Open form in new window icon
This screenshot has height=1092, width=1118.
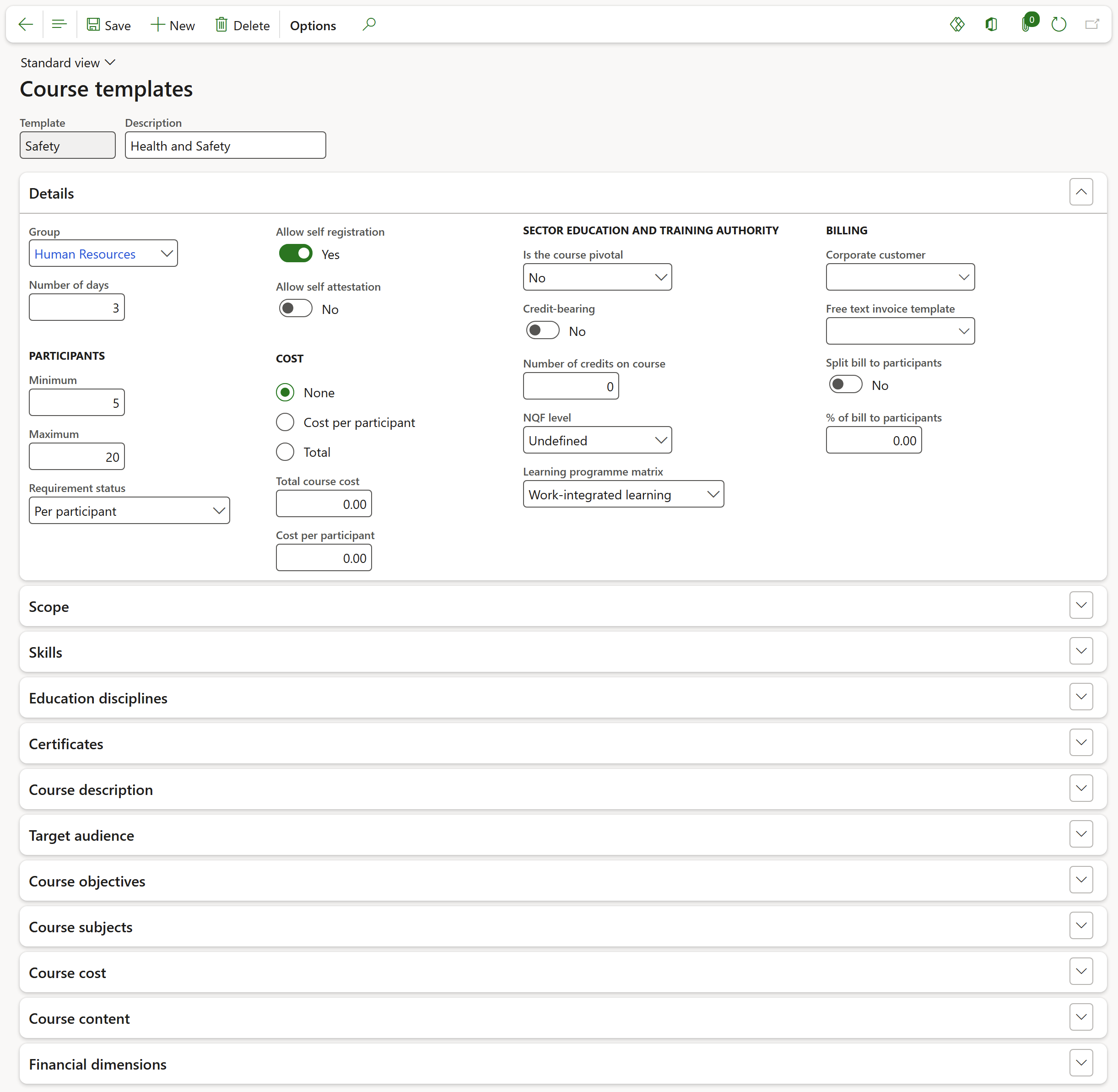pyautogui.click(x=1091, y=25)
